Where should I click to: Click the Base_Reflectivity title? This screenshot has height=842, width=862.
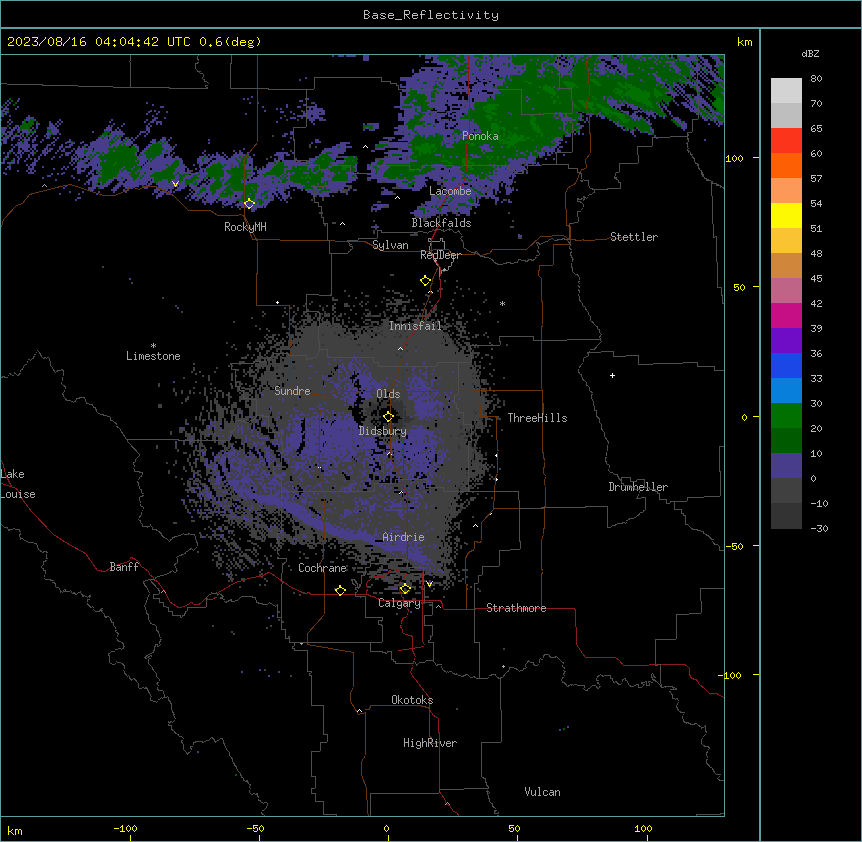point(431,15)
